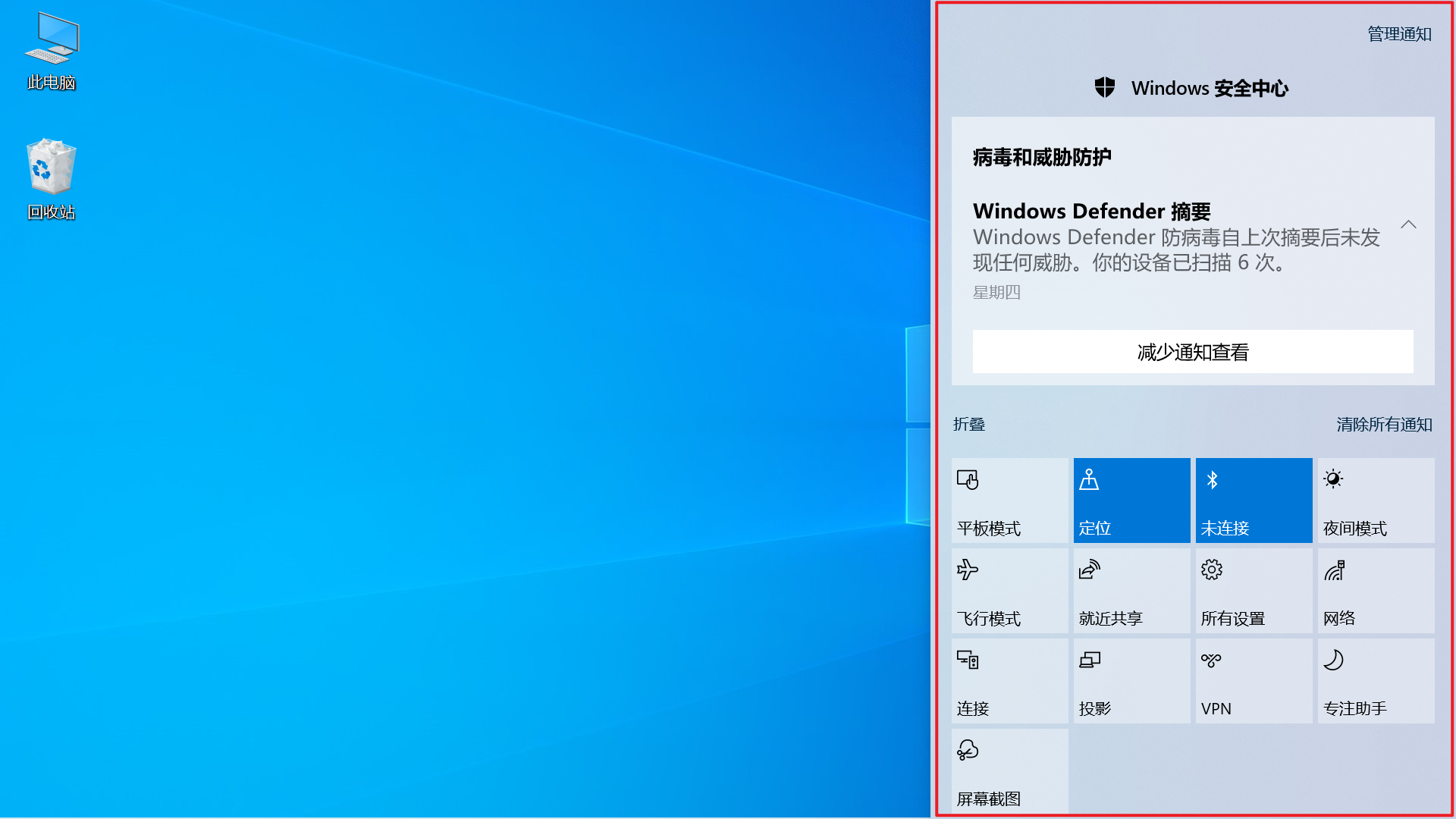This screenshot has height=819, width=1456.
Task: Turn off the 定位 location tile
Action: click(x=1131, y=500)
